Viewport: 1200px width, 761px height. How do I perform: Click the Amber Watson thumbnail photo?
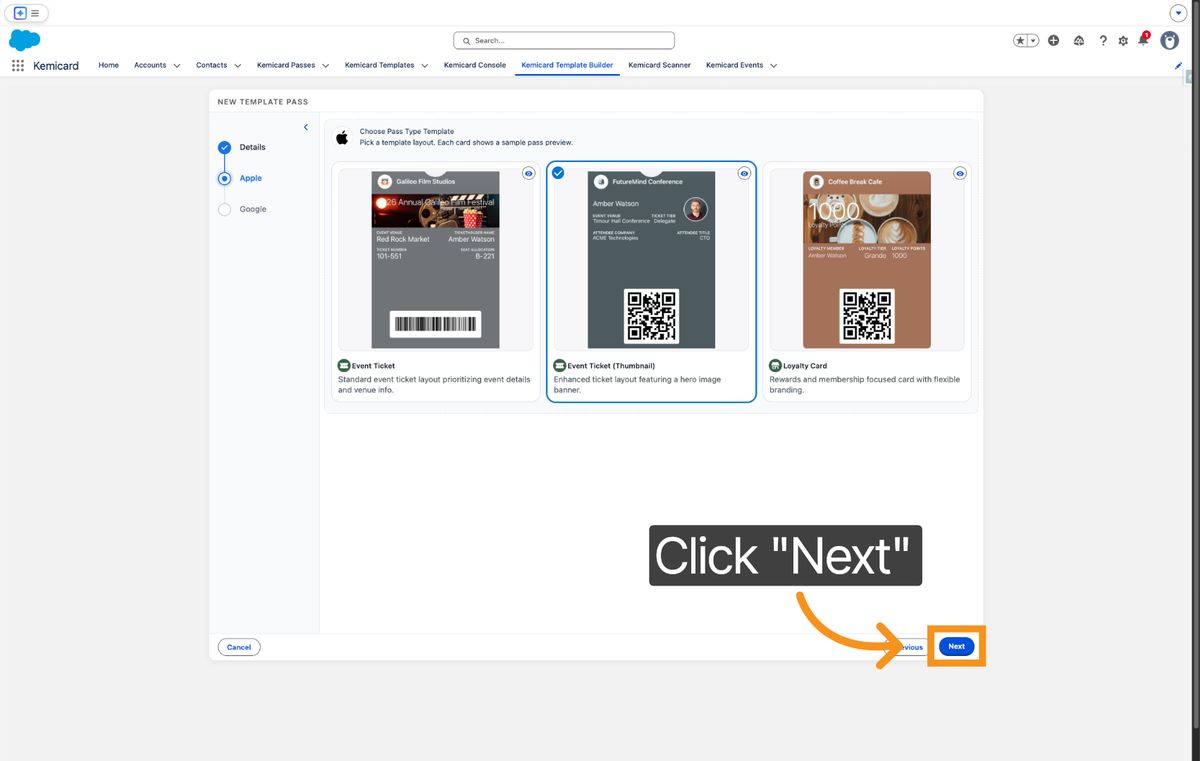[696, 209]
